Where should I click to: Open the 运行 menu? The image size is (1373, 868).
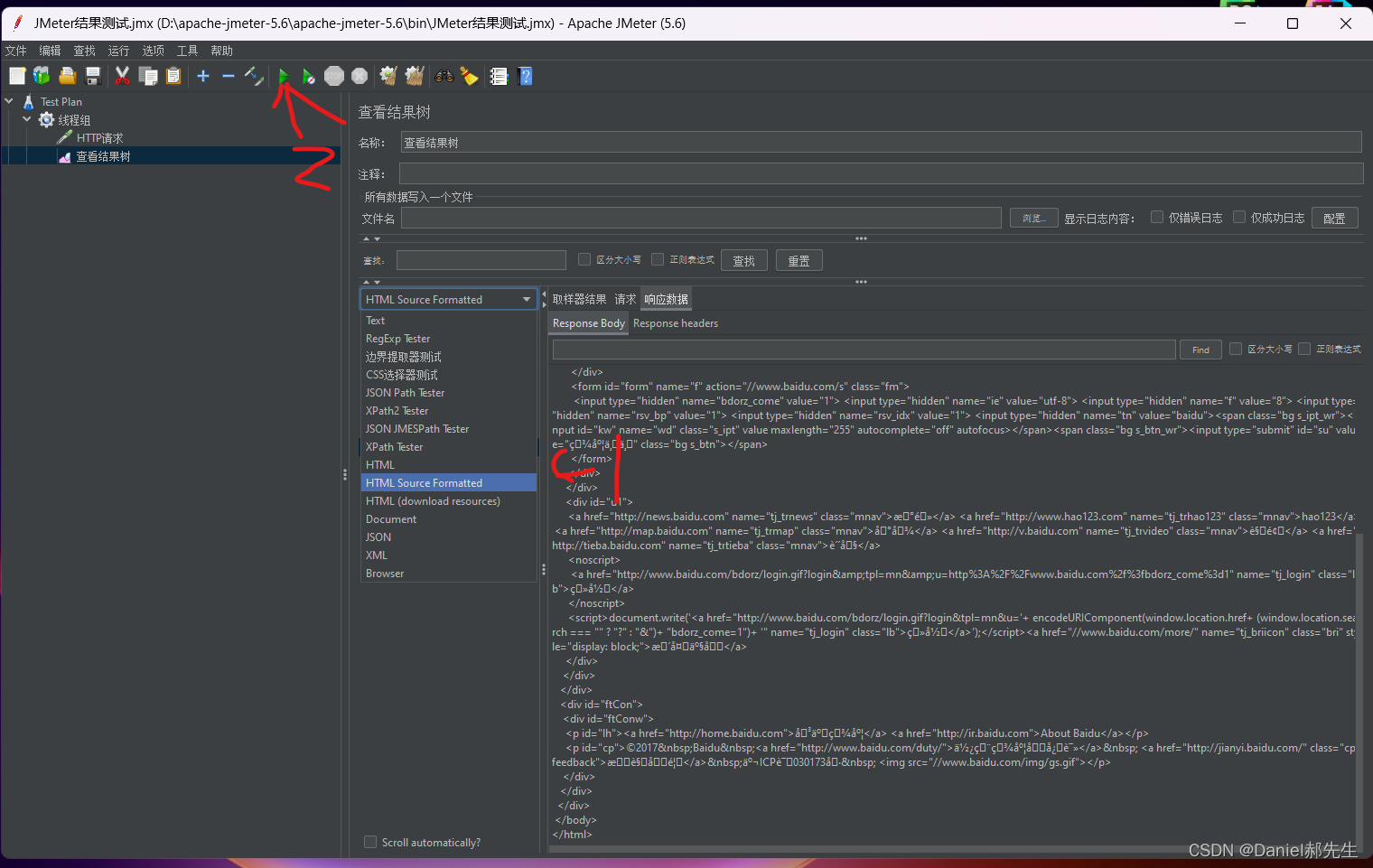click(x=119, y=51)
